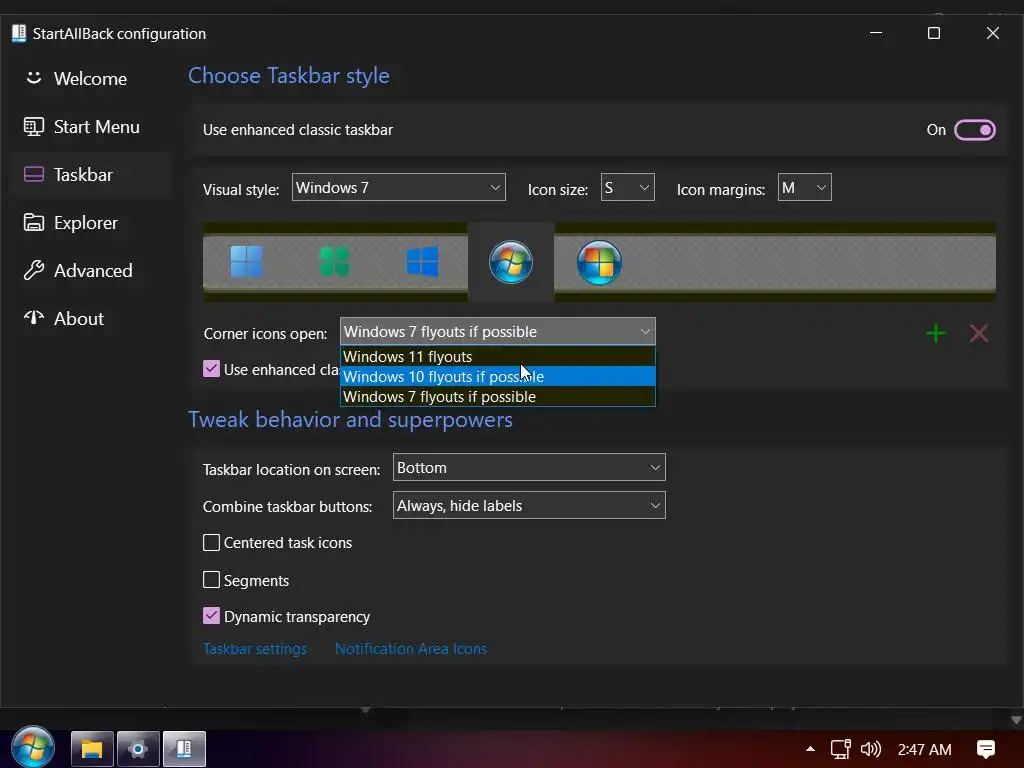Uncheck the partially hidden 'Use enhanced cla...' checkbox
Image resolution: width=1024 pixels, height=768 pixels.
[211, 369]
